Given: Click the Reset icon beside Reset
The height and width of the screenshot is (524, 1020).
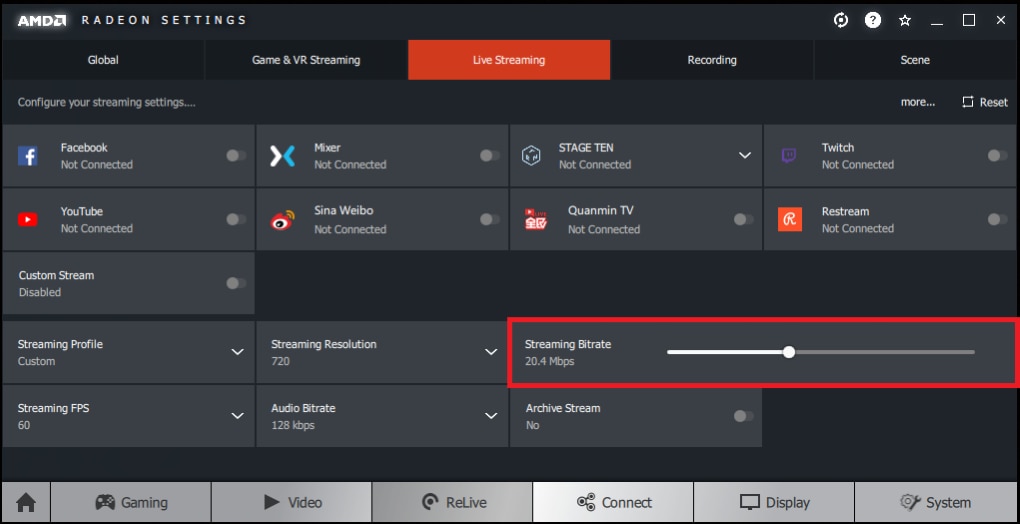Looking at the screenshot, I should (968, 102).
